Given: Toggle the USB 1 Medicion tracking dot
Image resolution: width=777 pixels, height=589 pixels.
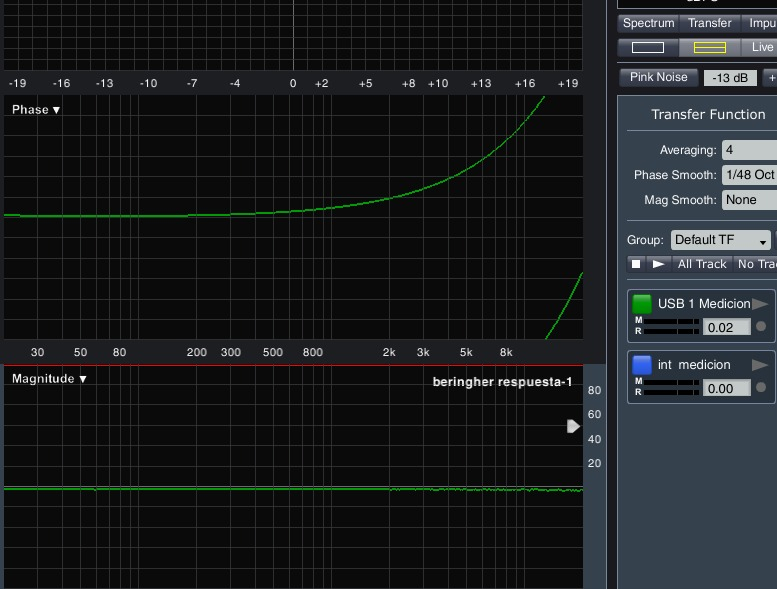Looking at the screenshot, I should point(761,326).
